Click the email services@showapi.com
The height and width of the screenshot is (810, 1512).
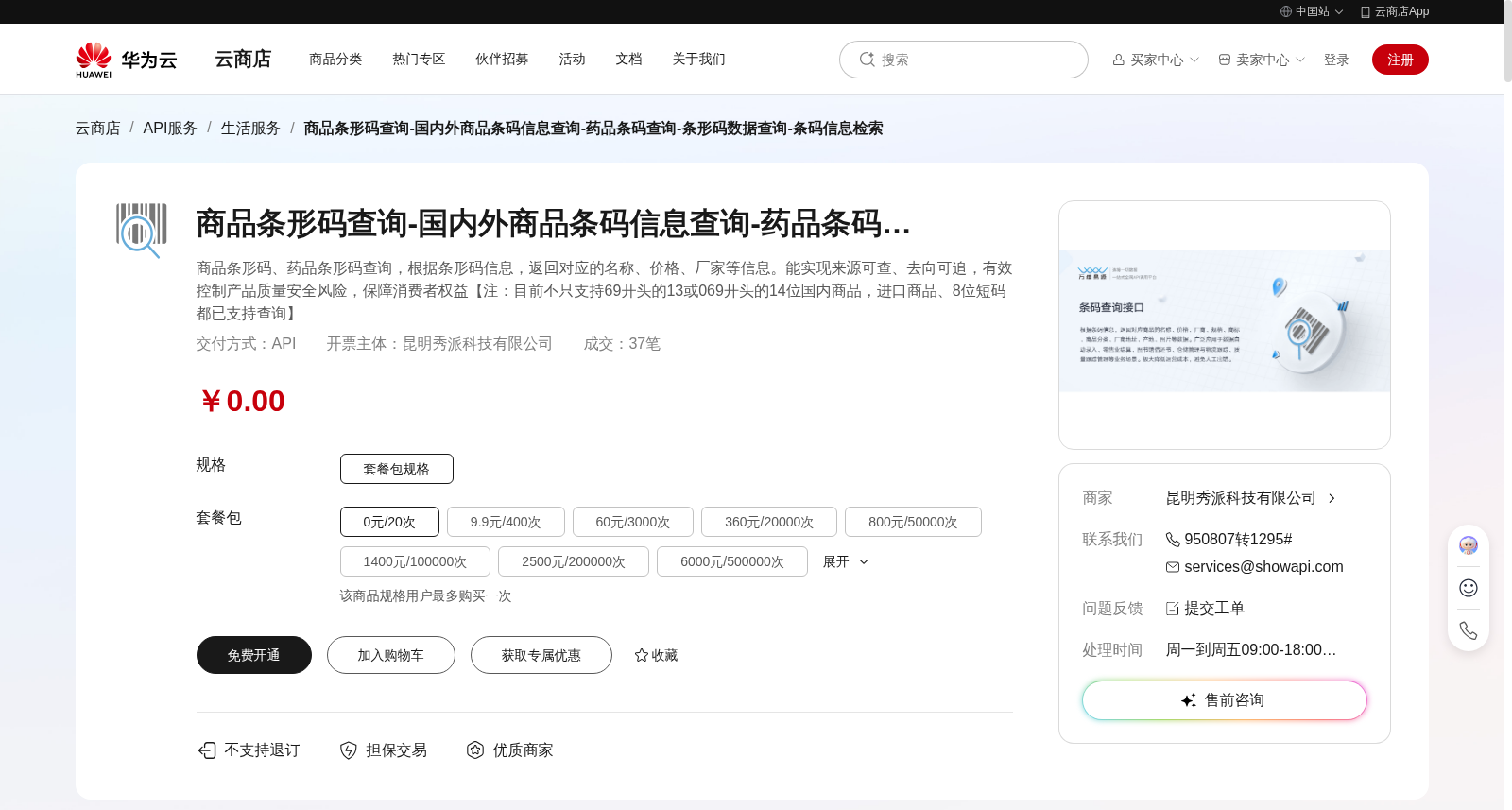pyautogui.click(x=1263, y=567)
